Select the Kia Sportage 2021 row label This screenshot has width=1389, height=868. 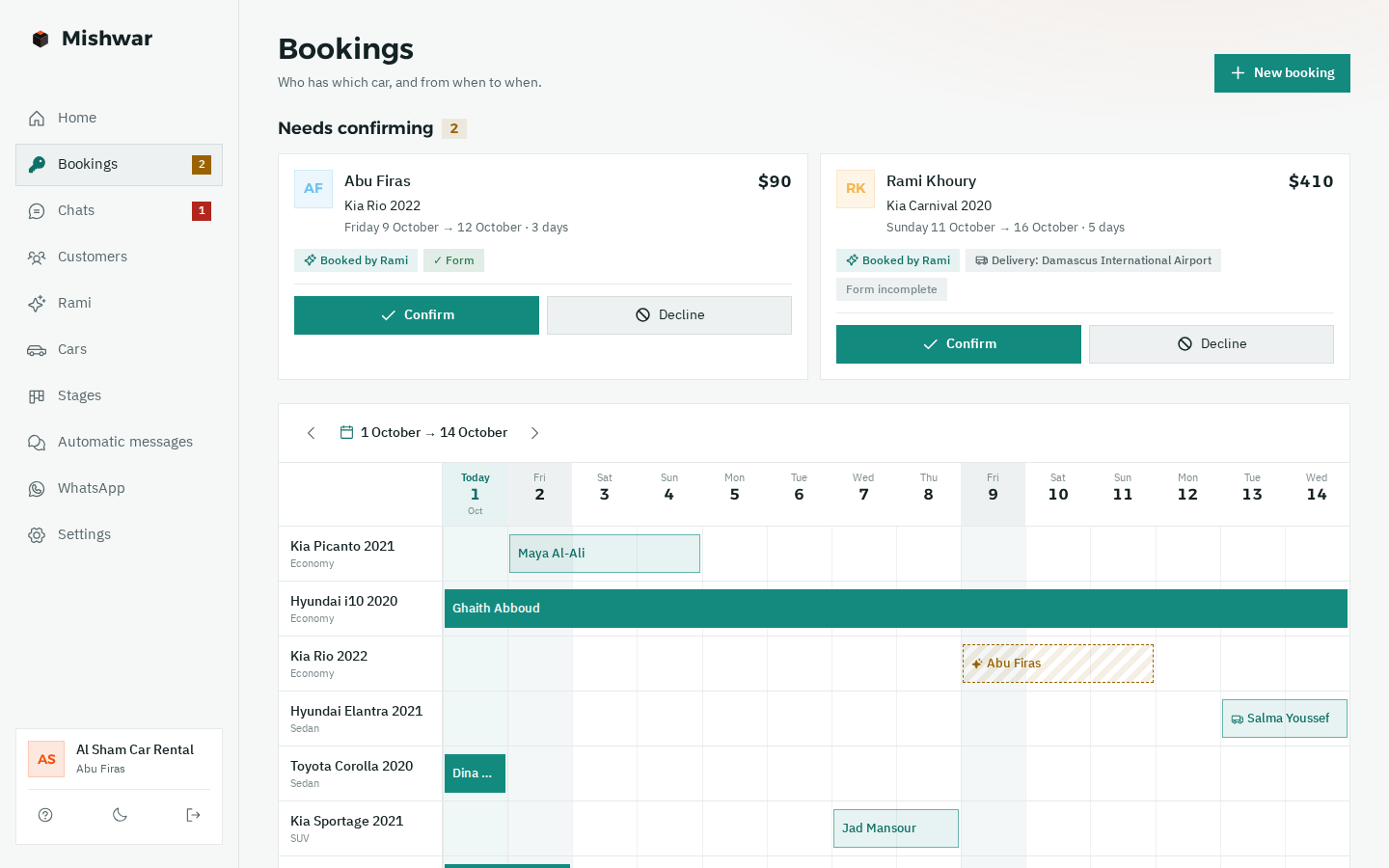[x=361, y=828]
